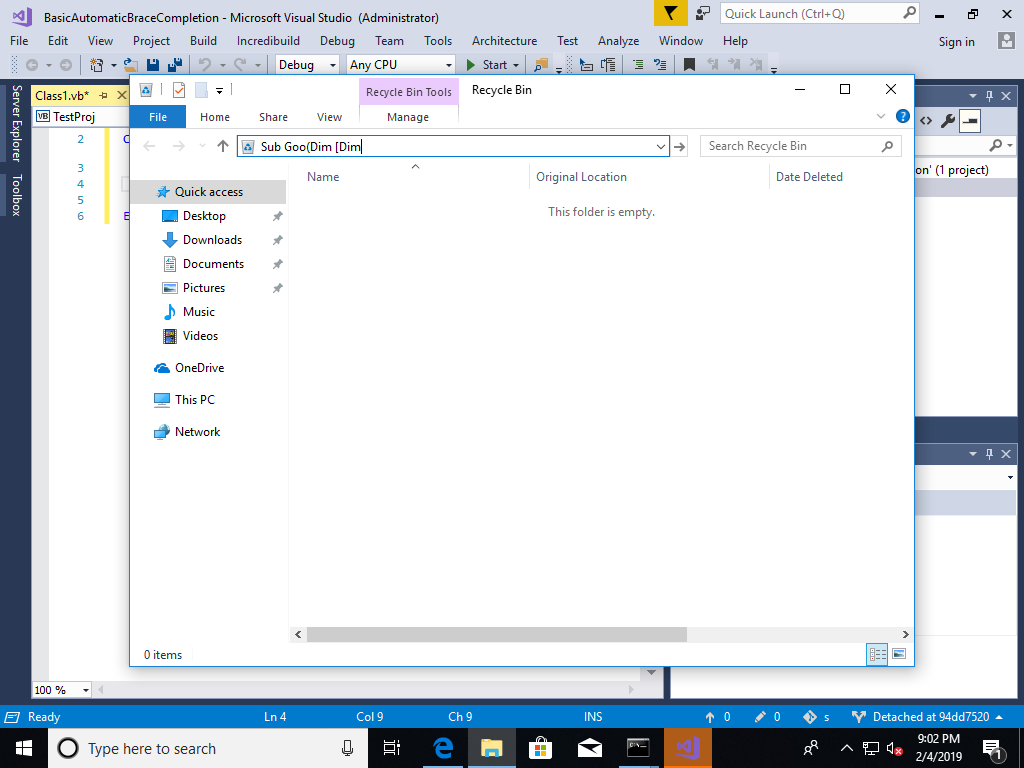Select Downloads in the navigation pane
This screenshot has width=1024, height=768.
tap(212, 240)
